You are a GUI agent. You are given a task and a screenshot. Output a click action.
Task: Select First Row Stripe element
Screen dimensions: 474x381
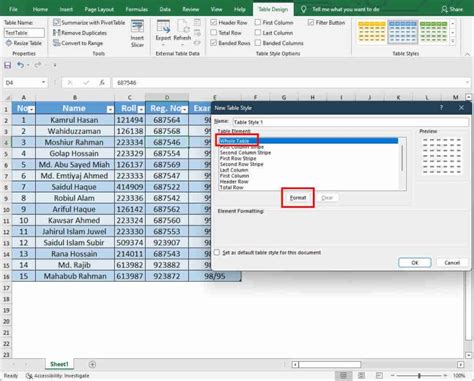coord(238,158)
